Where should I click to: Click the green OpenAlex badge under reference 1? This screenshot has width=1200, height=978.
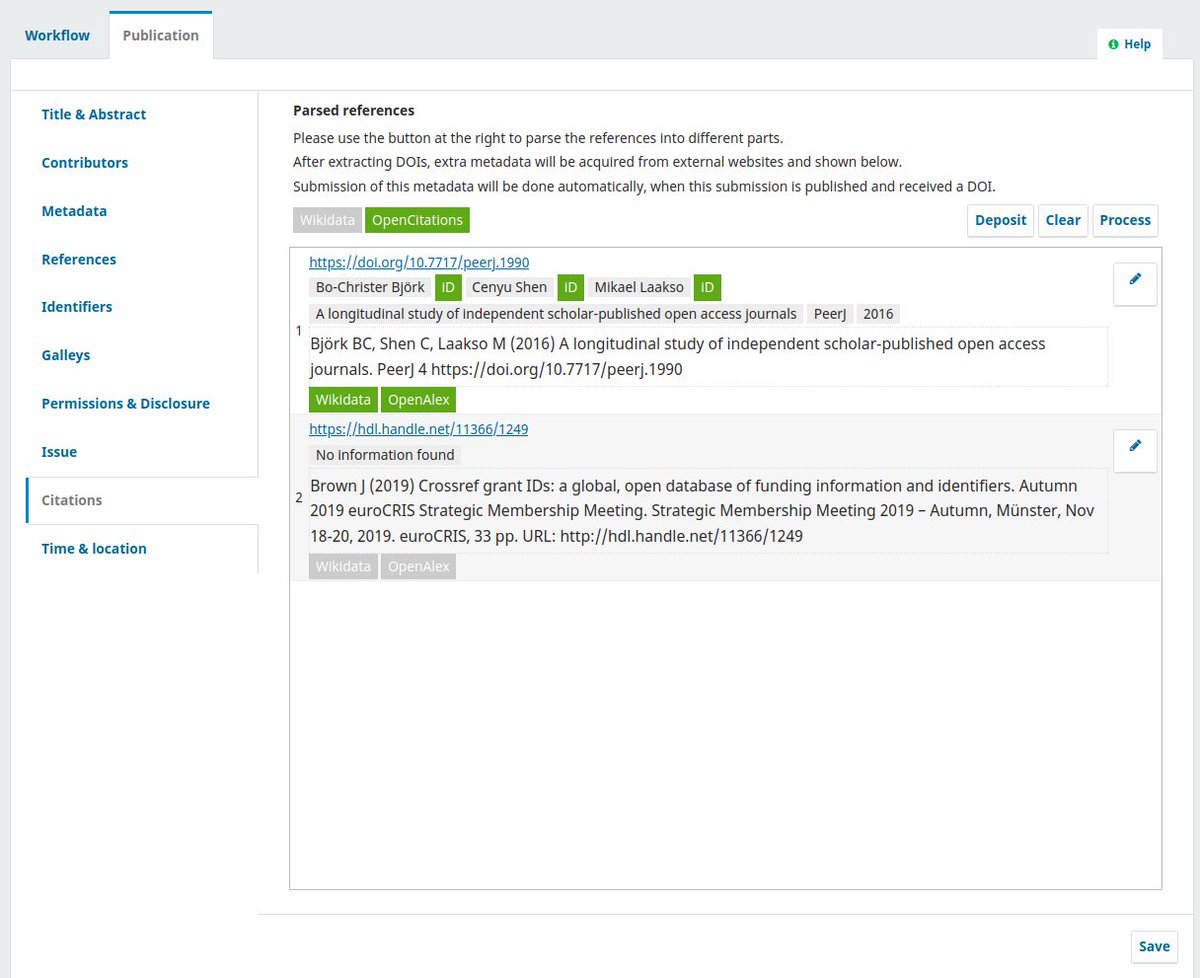(x=418, y=400)
